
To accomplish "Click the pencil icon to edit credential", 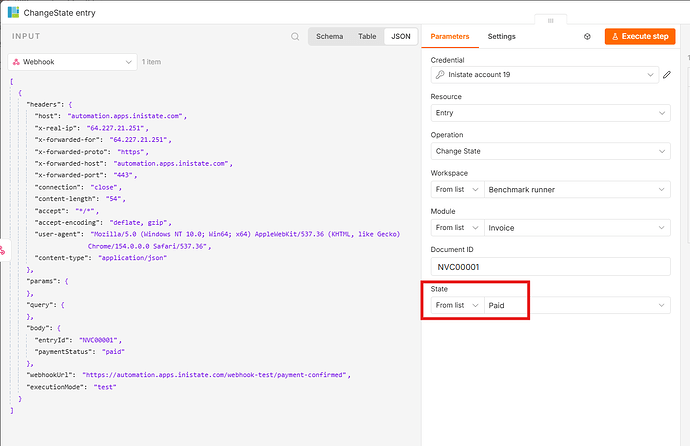I will [667, 75].
